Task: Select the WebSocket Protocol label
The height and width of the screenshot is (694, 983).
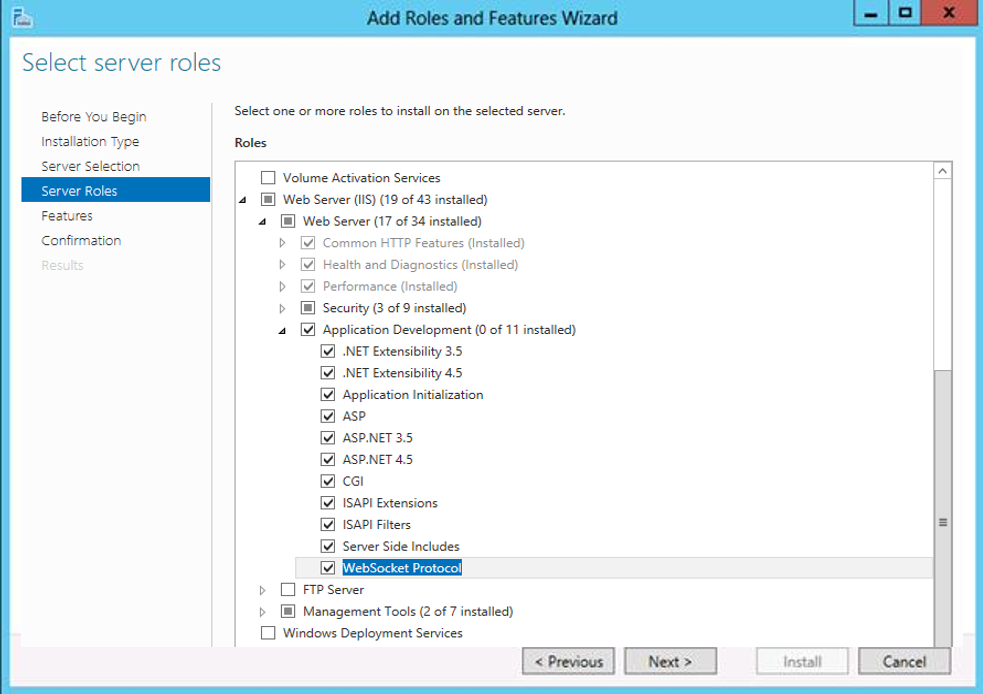Action: (x=402, y=568)
